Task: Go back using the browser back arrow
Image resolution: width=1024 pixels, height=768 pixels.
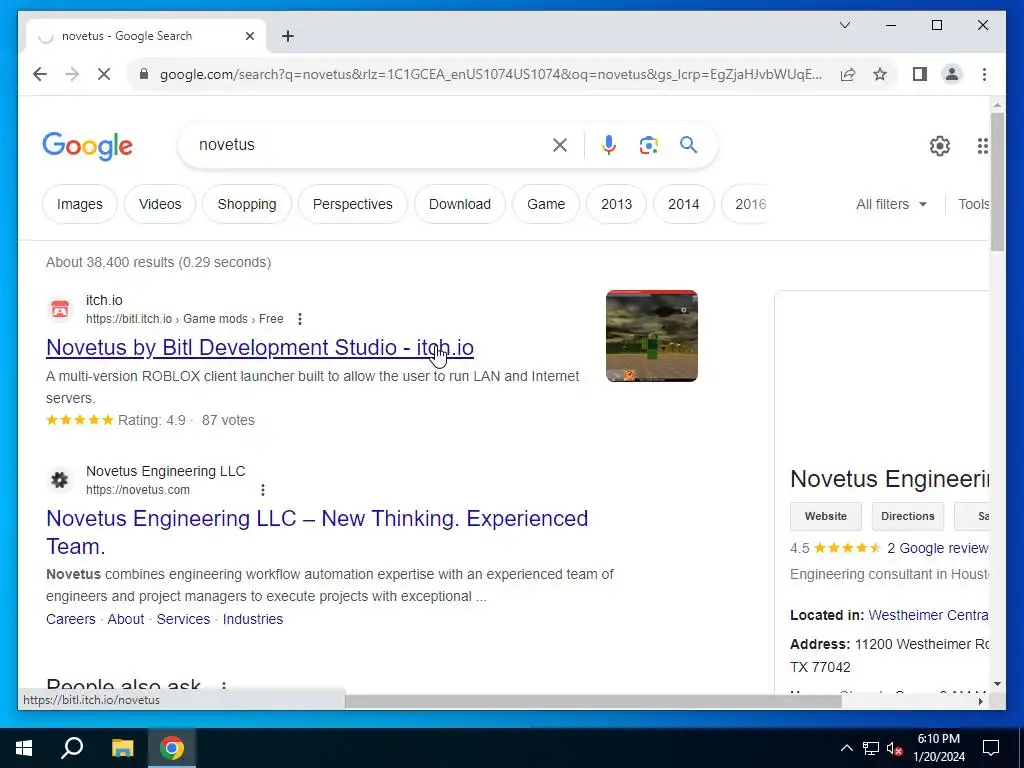Action: pyautogui.click(x=40, y=74)
